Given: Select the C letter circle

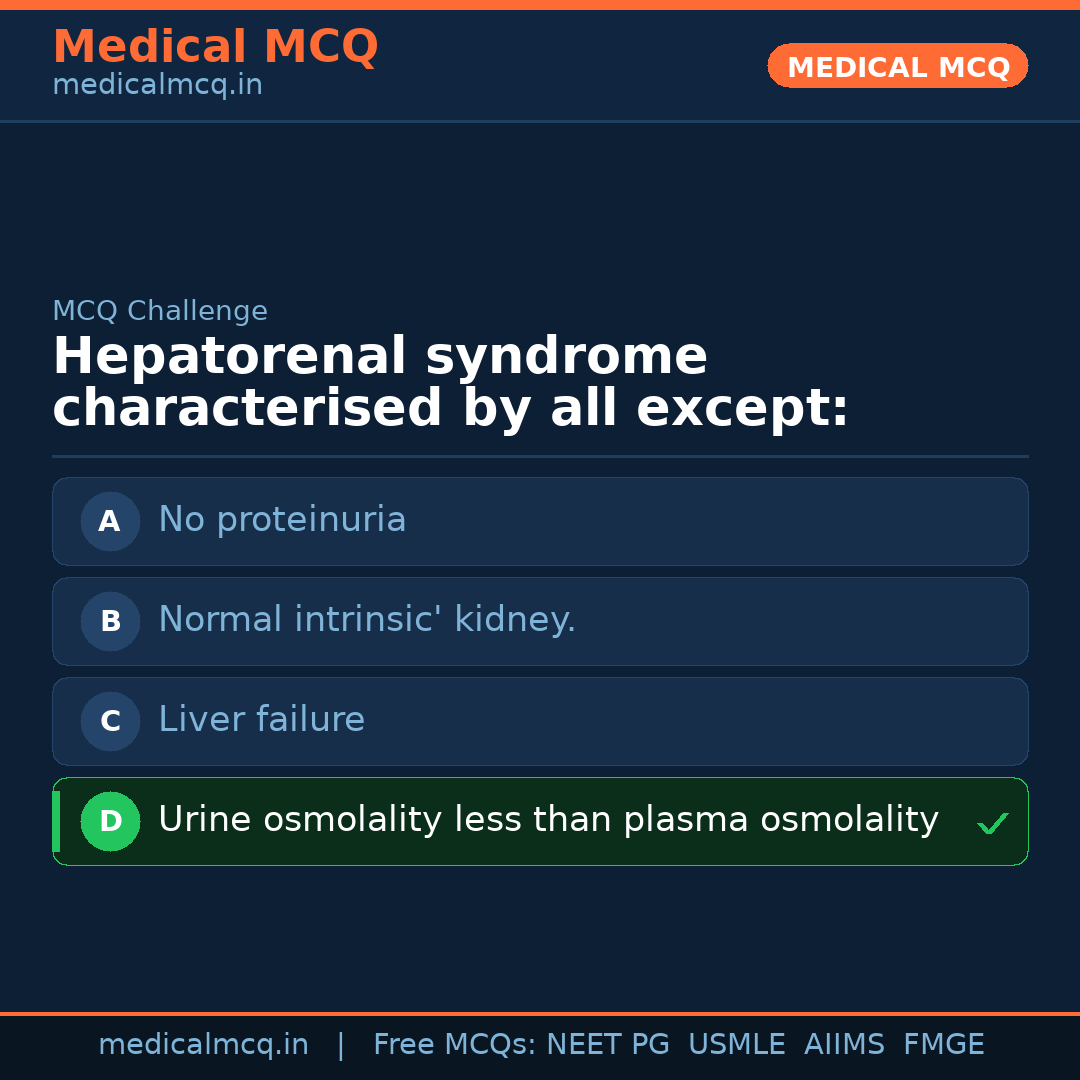Looking at the screenshot, I should (110, 721).
